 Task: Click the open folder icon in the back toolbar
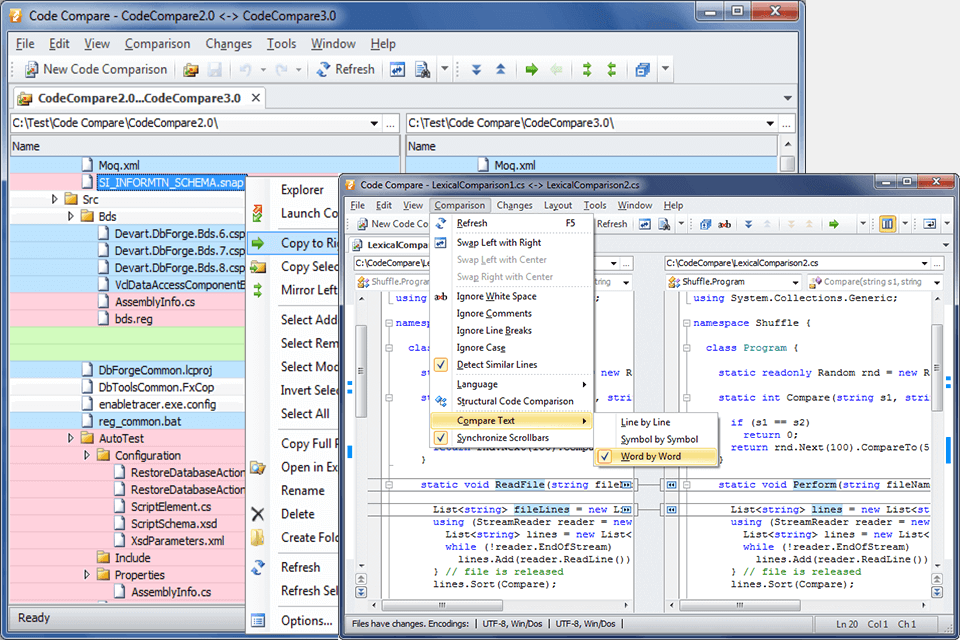190,69
